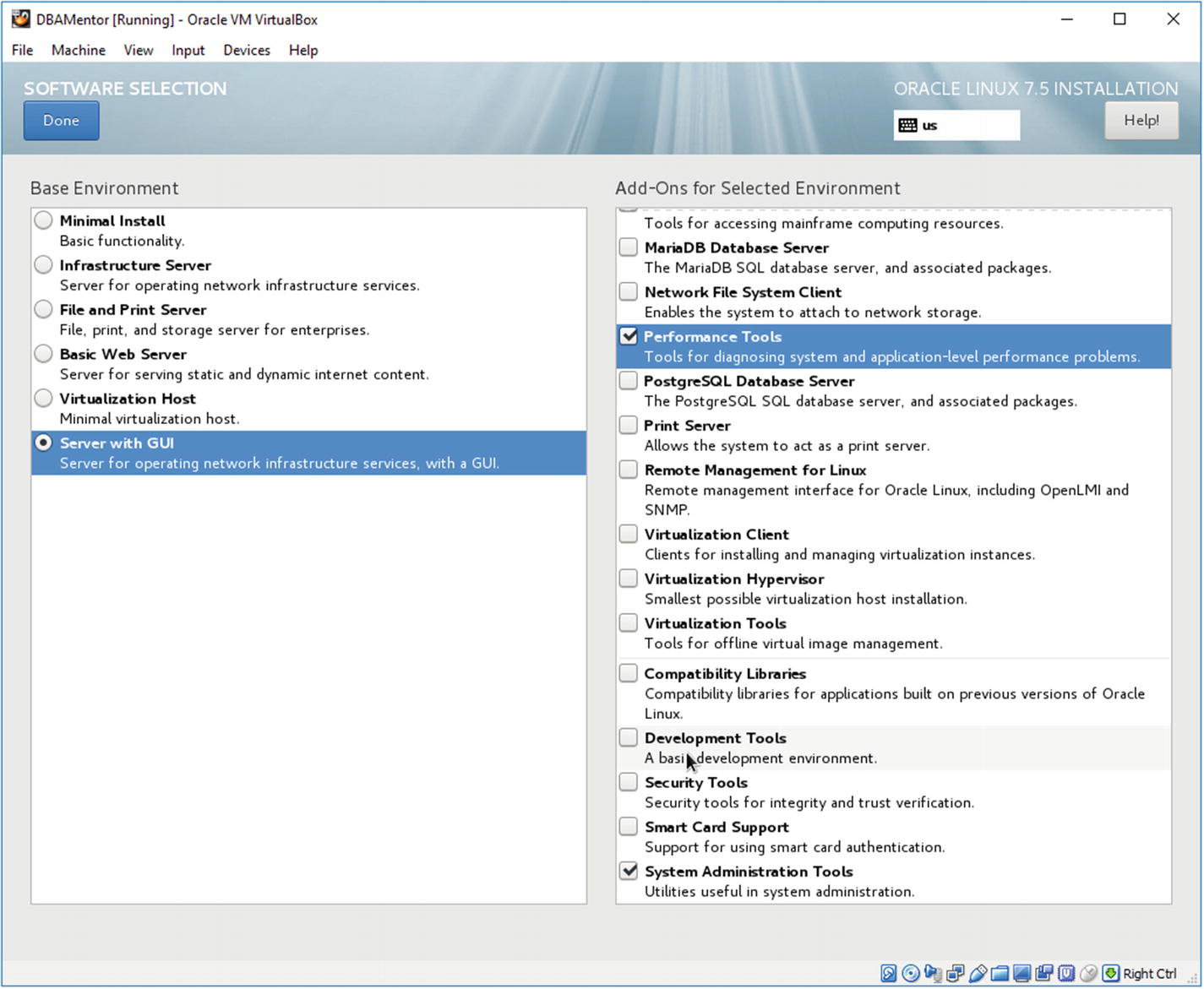The width and height of the screenshot is (1204, 989).
Task: Open the USB devices status icon
Action: click(978, 973)
